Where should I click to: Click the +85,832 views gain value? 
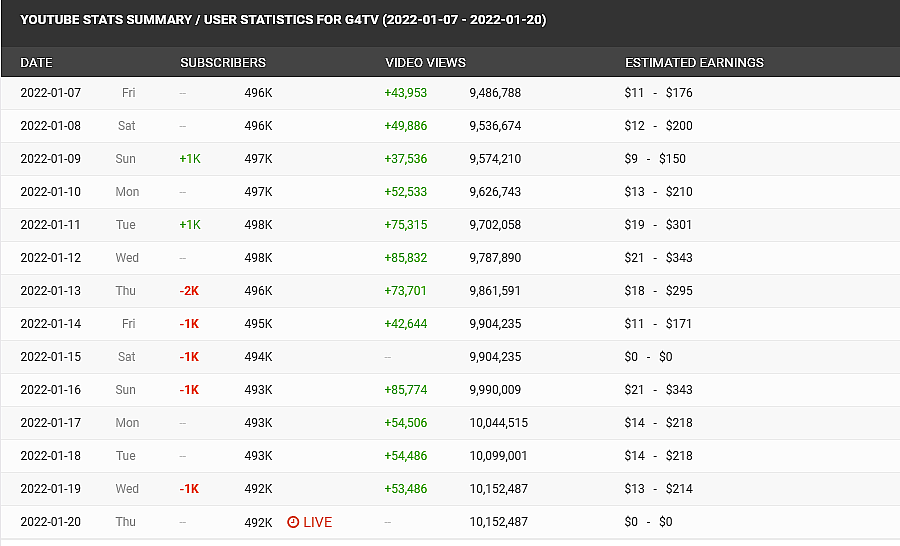coord(405,258)
